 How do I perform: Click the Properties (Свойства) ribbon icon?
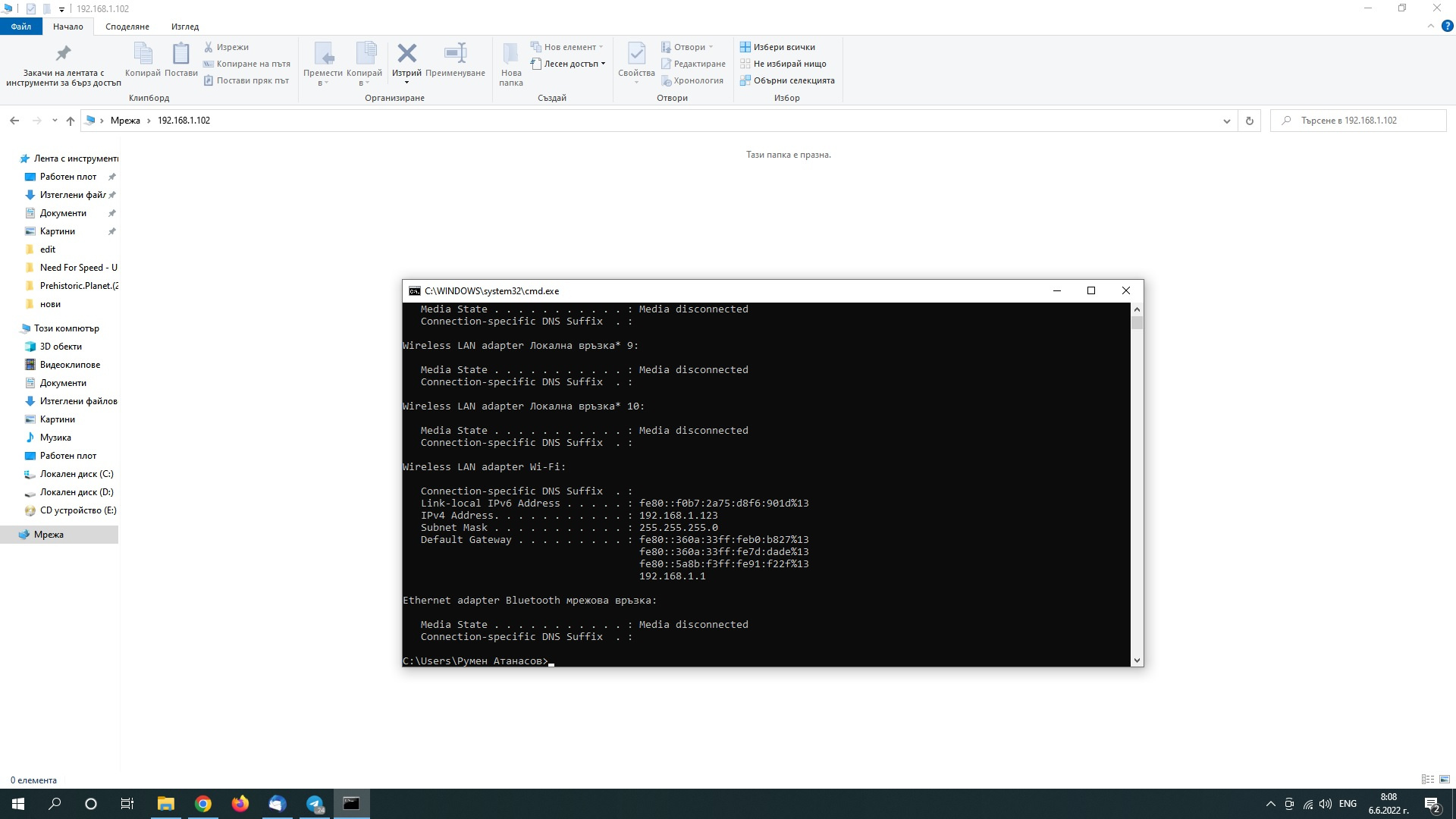636,55
